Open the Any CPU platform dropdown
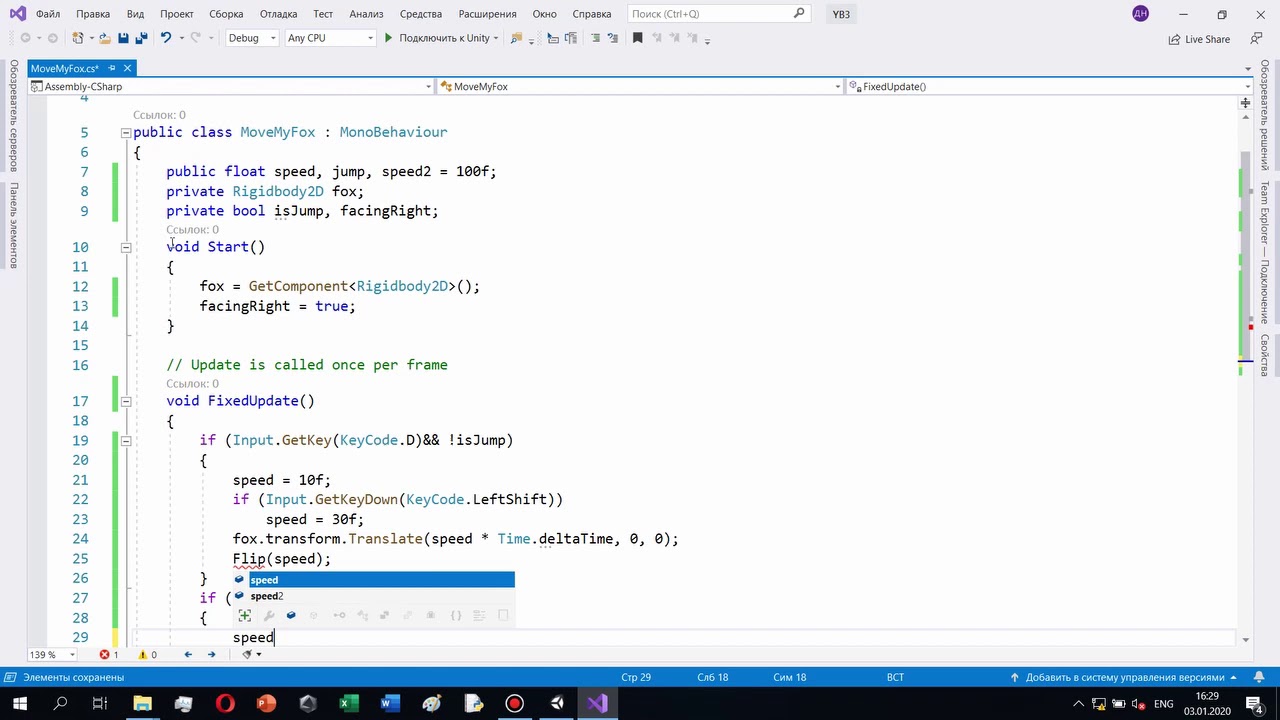 click(x=330, y=38)
